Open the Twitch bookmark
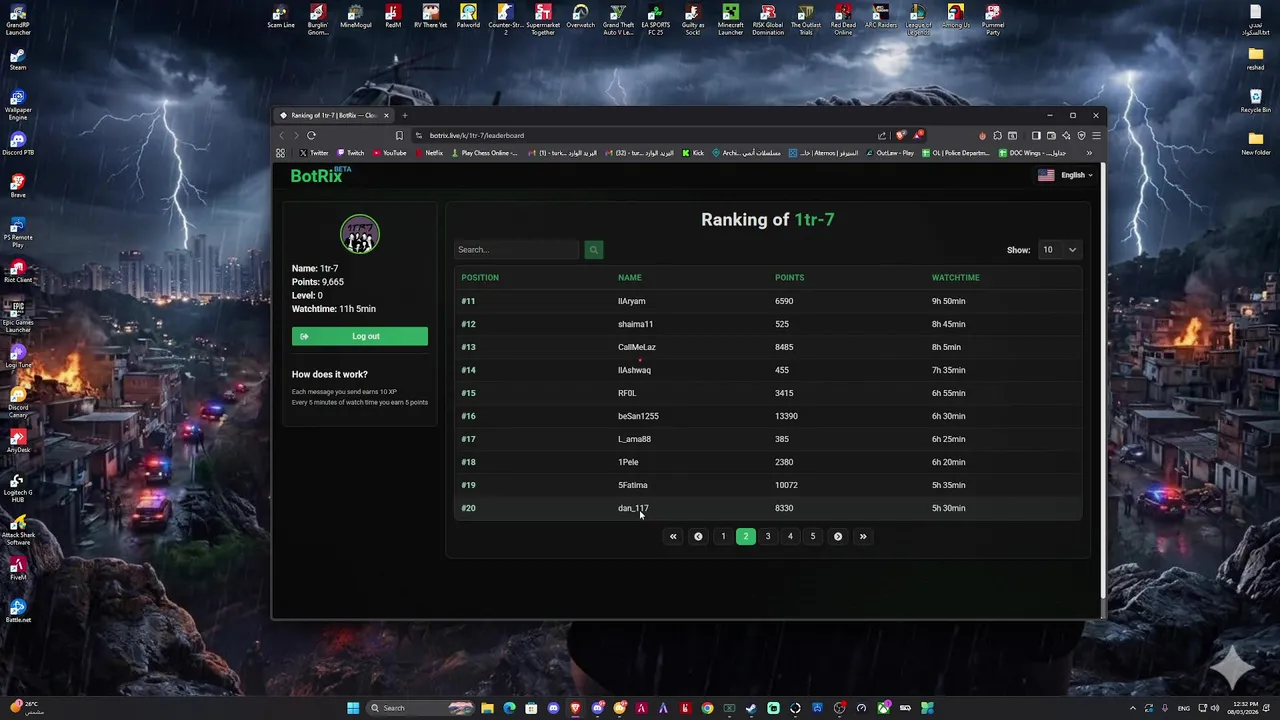This screenshot has height=720, width=1280. (x=350, y=153)
